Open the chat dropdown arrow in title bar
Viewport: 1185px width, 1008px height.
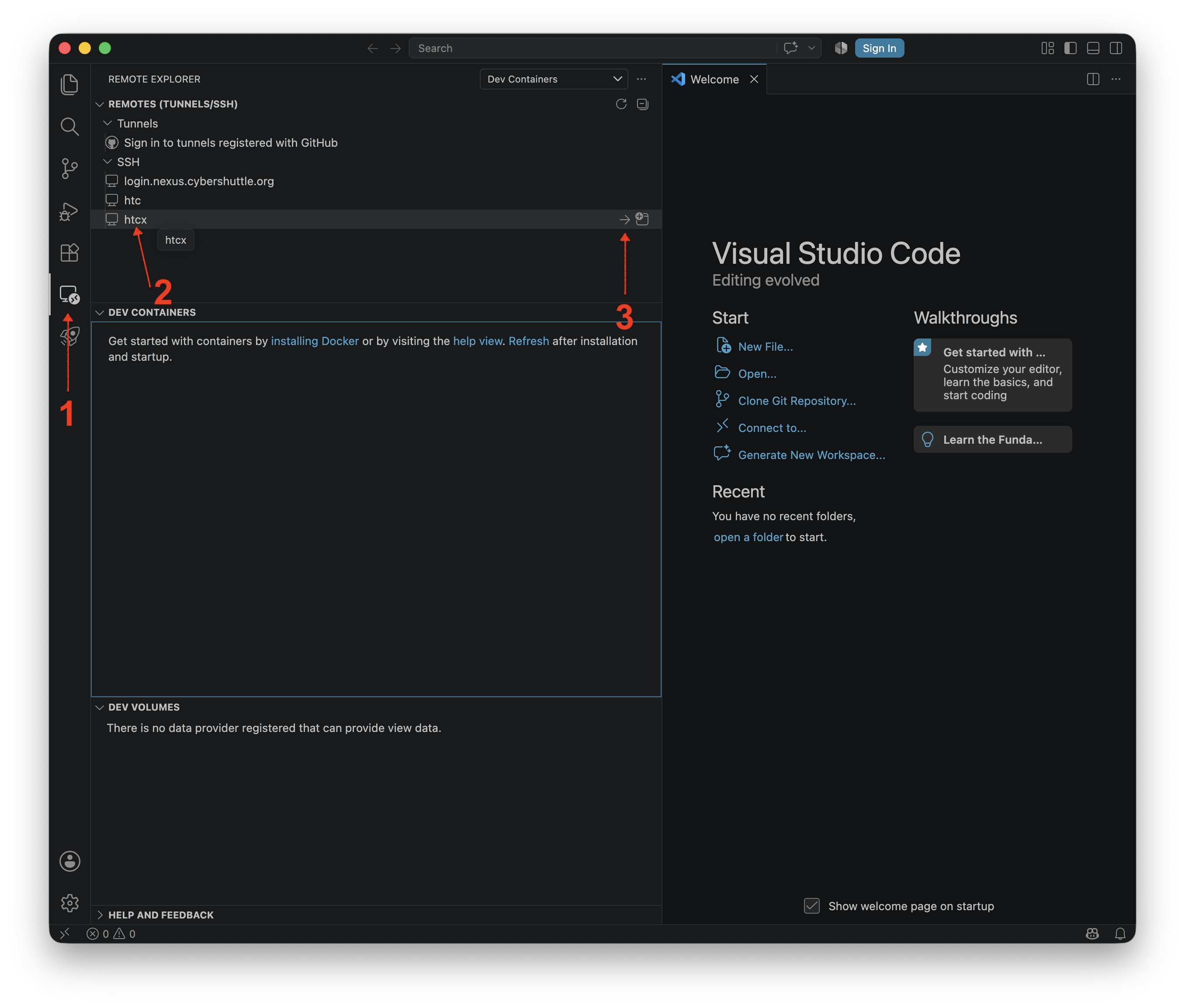coord(811,48)
